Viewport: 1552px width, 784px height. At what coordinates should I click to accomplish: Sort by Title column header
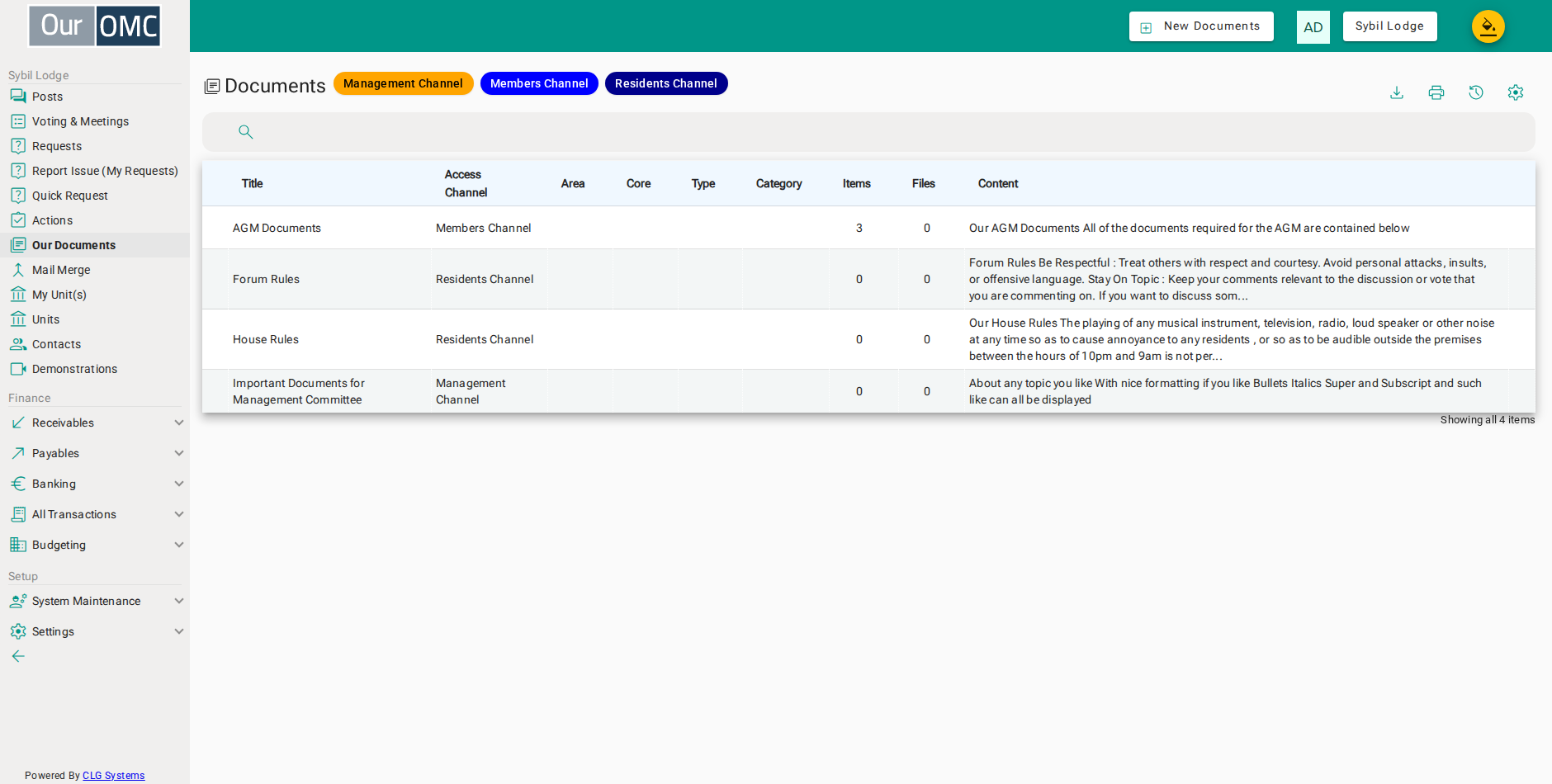tap(252, 183)
